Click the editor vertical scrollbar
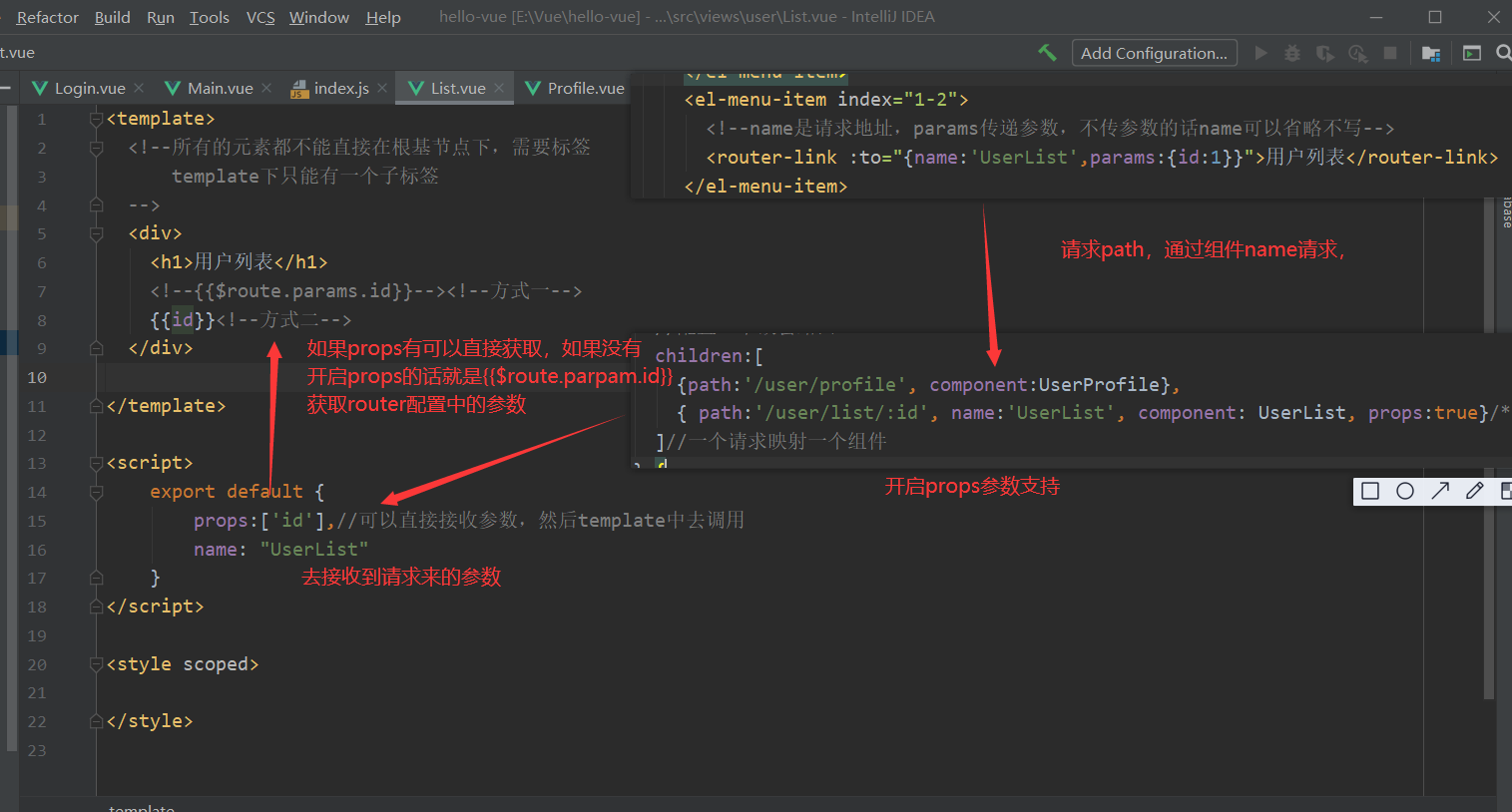This screenshot has height=812, width=1512. [x=1489, y=449]
